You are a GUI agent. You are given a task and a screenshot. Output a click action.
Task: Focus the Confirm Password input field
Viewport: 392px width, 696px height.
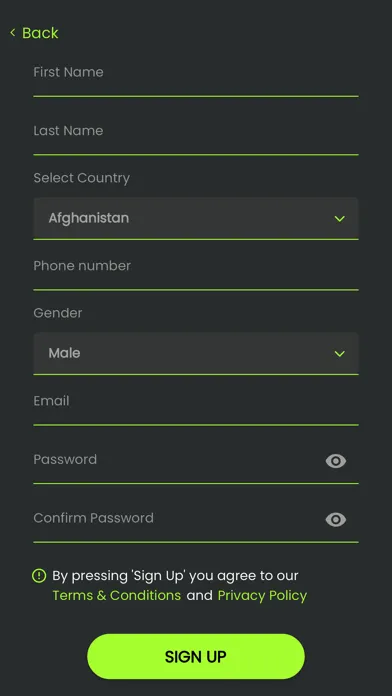coord(178,525)
